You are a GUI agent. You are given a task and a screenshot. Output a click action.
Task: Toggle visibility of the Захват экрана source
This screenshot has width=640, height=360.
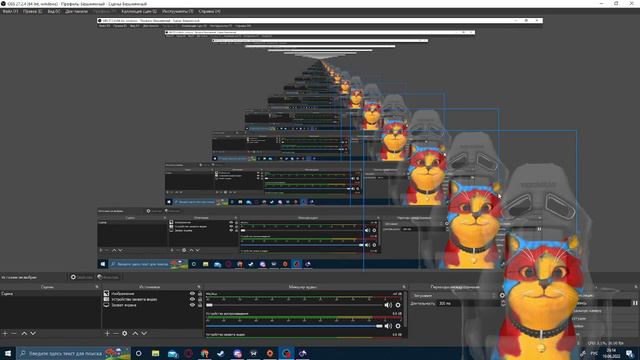click(x=192, y=305)
